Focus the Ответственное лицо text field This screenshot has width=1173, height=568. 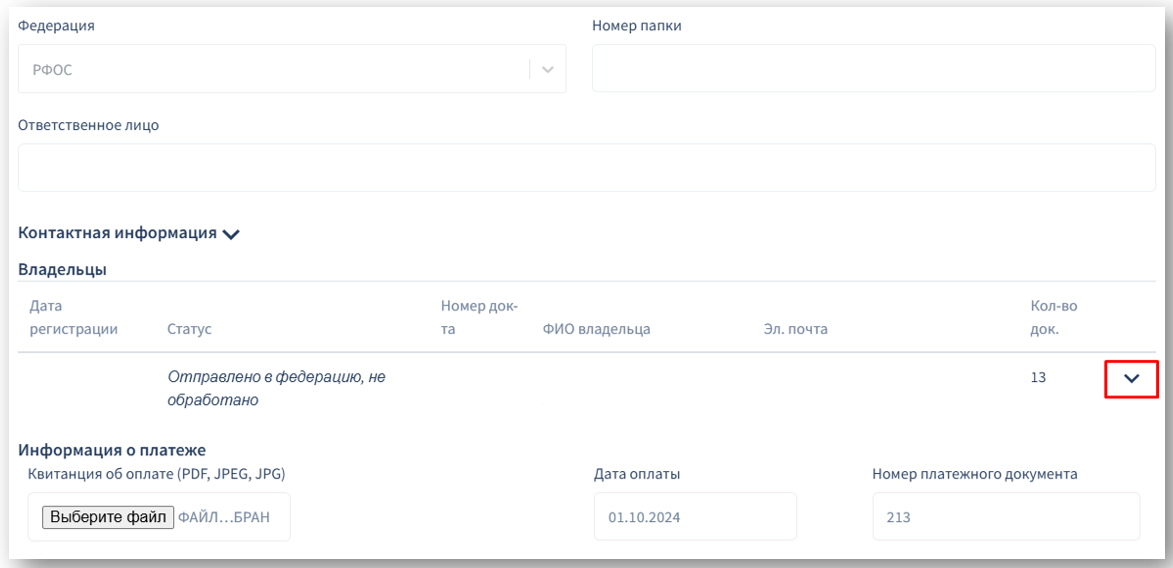point(587,168)
